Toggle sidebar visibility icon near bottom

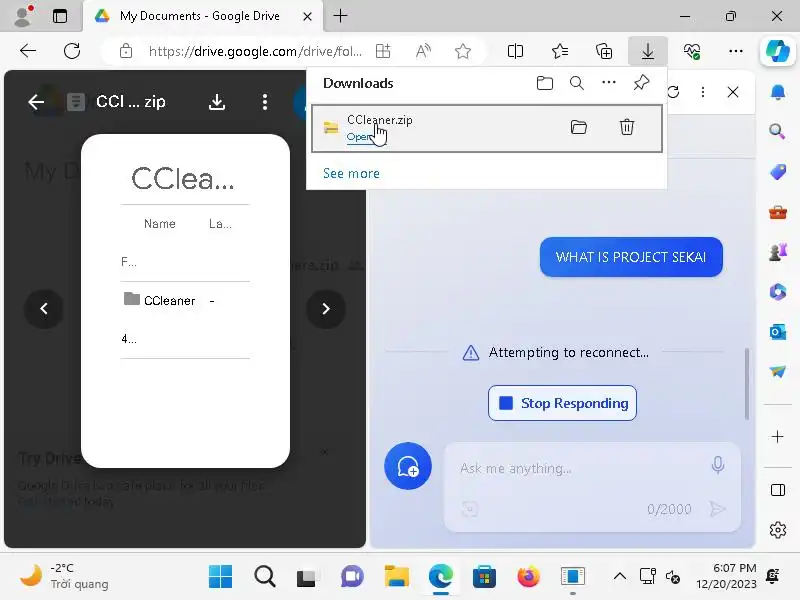click(x=778, y=490)
